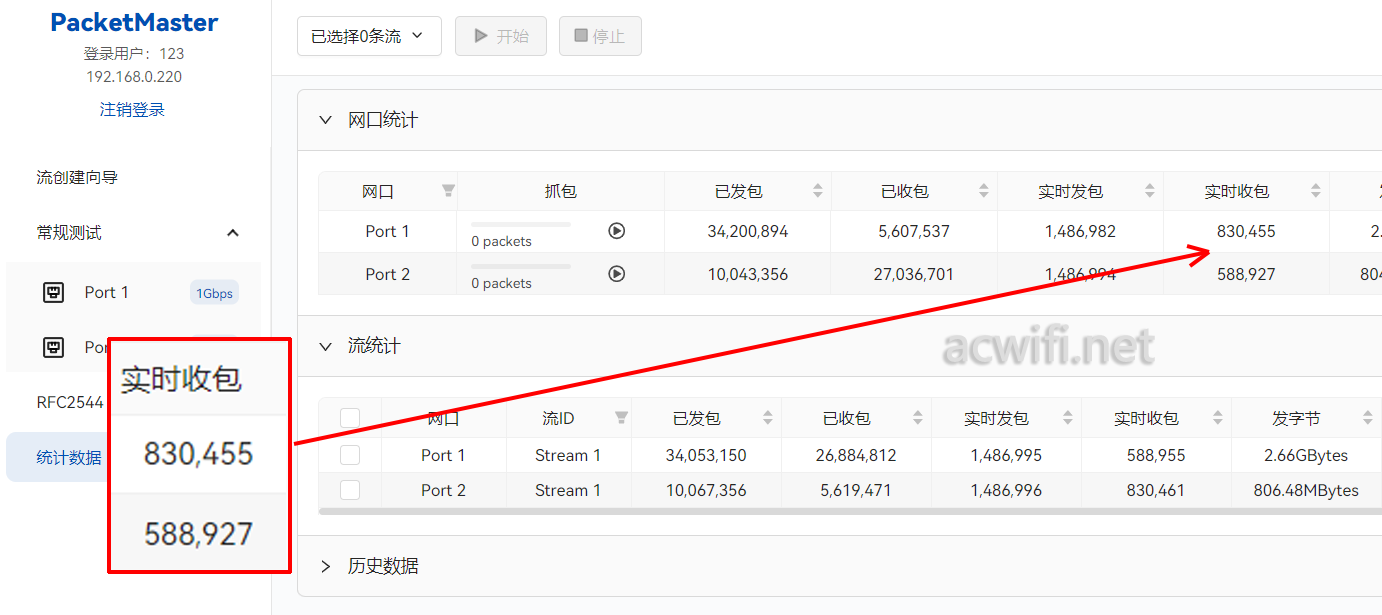Screen dimensions: 1382x615
Task: Start packet capture on Port 1 row
Action: (617, 231)
